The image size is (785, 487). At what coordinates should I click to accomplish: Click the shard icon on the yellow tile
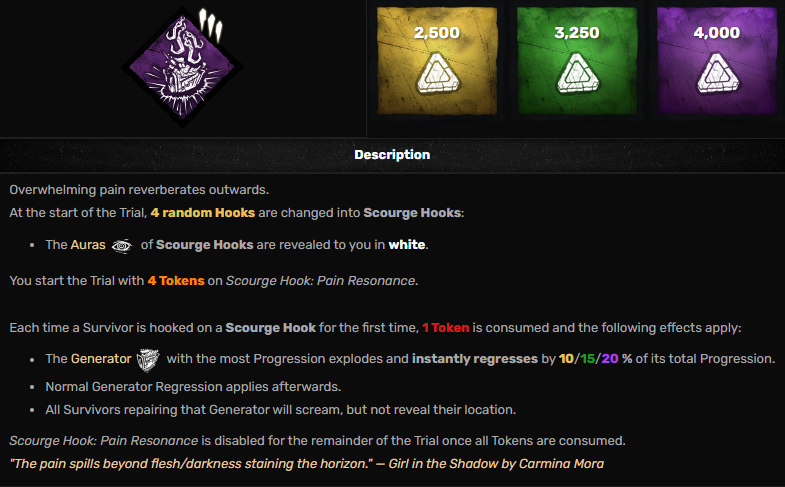coord(436,73)
